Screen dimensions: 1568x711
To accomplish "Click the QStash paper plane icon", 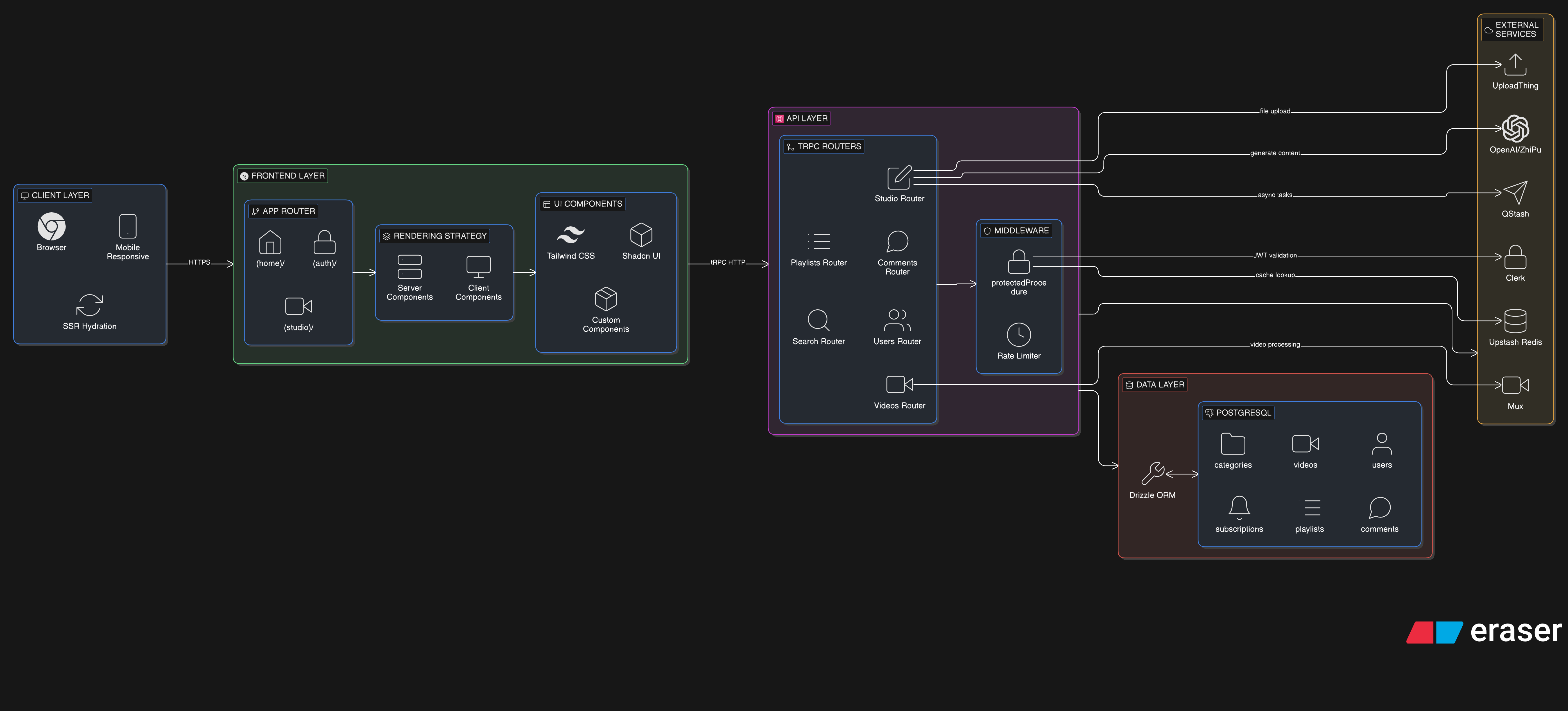I will 1516,193.
